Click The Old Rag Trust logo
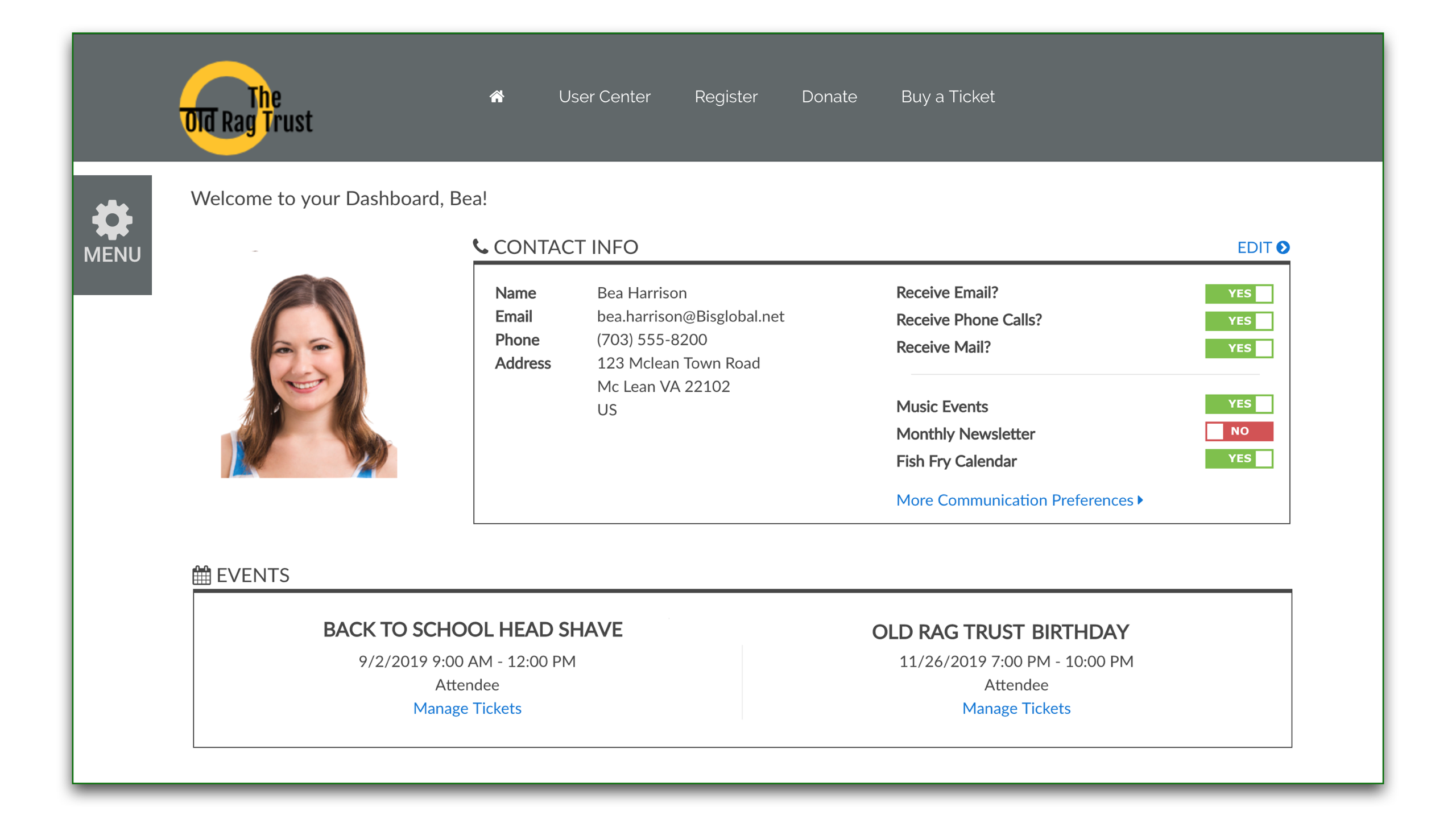Image resolution: width=1456 pixels, height=815 pixels. (x=246, y=109)
